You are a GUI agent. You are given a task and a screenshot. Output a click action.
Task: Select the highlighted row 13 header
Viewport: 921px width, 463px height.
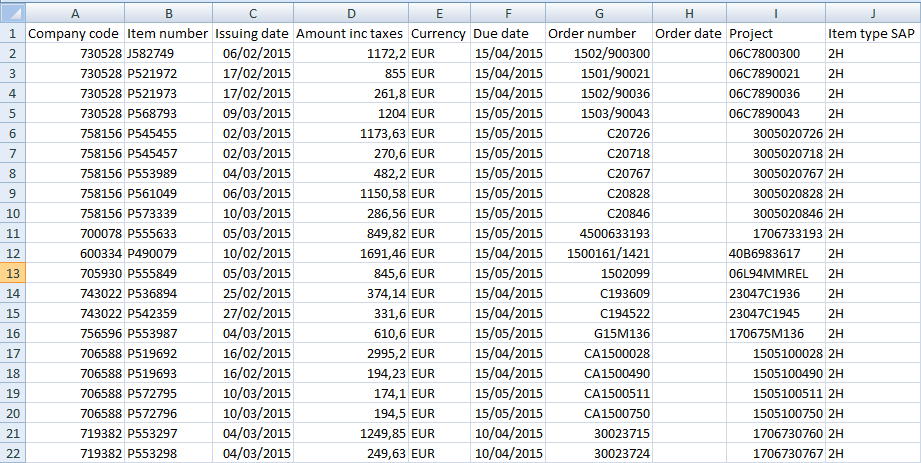coord(12,273)
